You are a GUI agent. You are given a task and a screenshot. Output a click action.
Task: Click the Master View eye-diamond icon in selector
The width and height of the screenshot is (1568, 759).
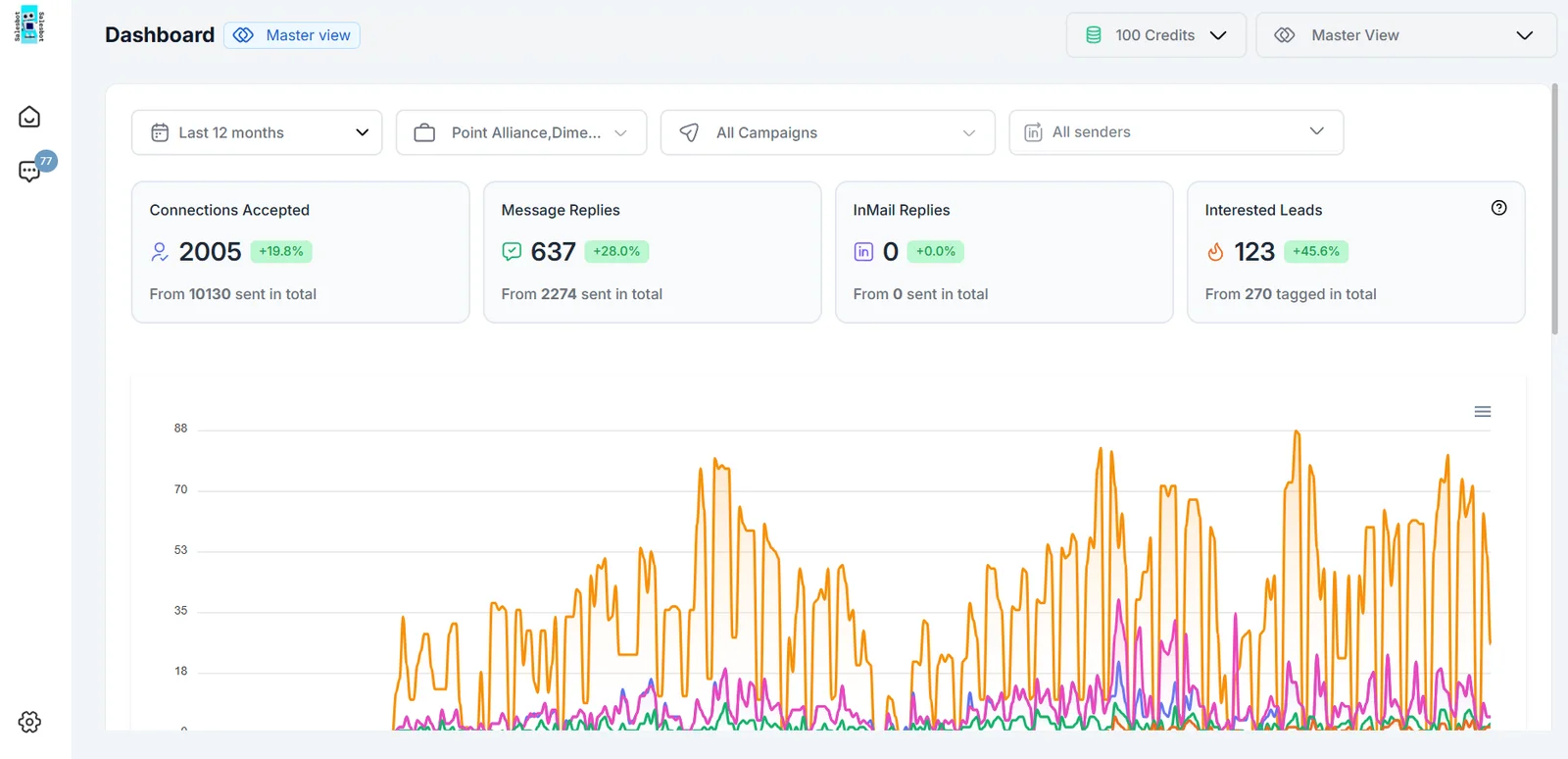tap(1284, 35)
